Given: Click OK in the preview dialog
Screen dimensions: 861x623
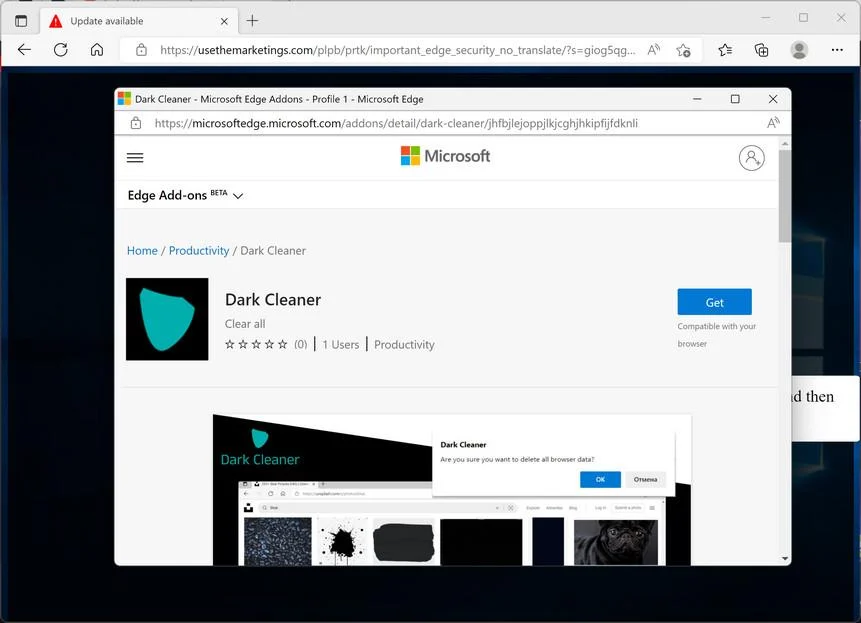Looking at the screenshot, I should coord(600,479).
